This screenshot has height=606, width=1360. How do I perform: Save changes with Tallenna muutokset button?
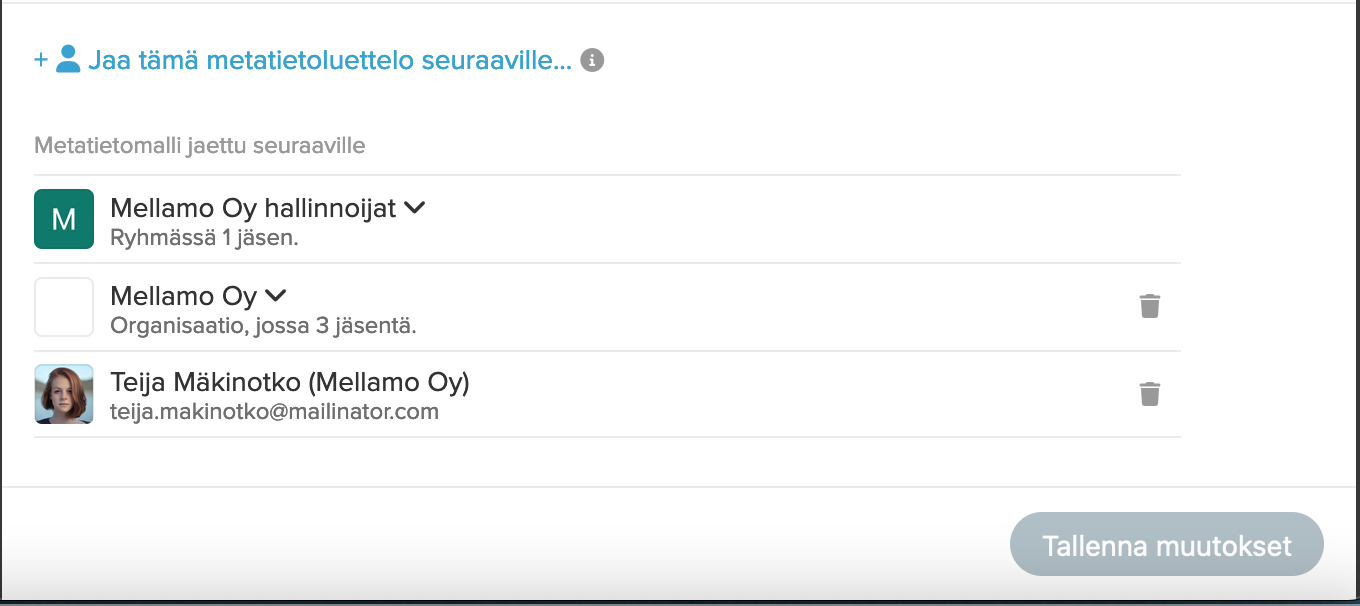(x=1167, y=545)
